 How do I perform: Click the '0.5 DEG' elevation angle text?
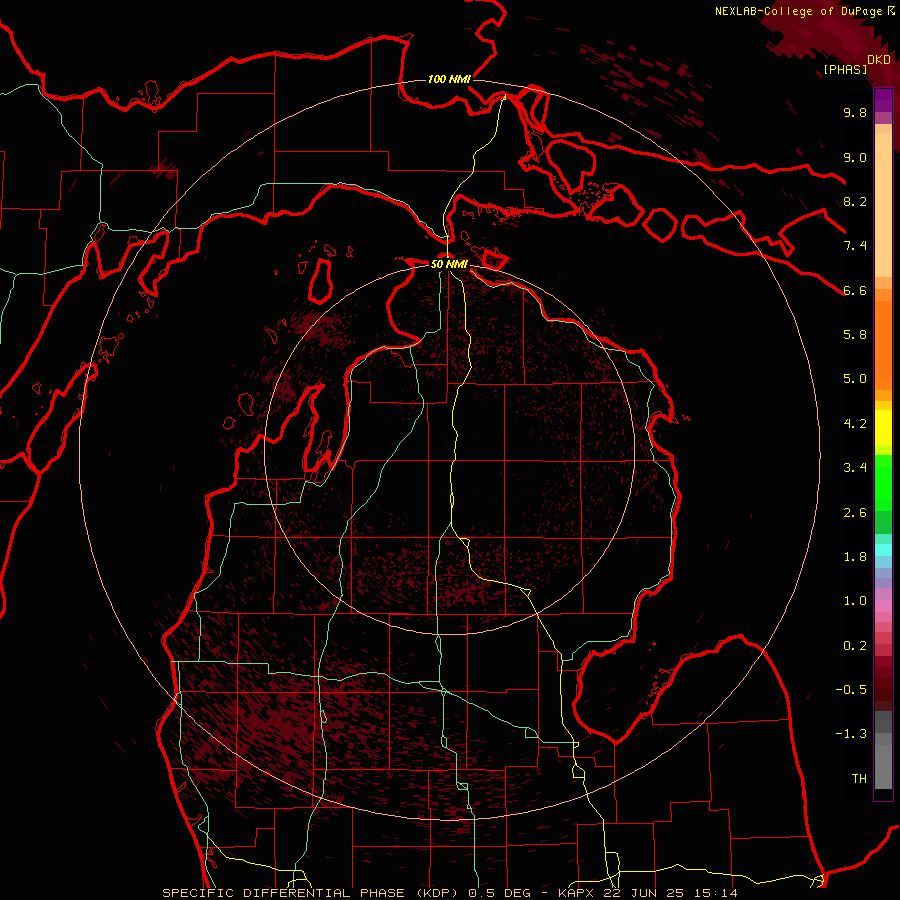pos(502,893)
